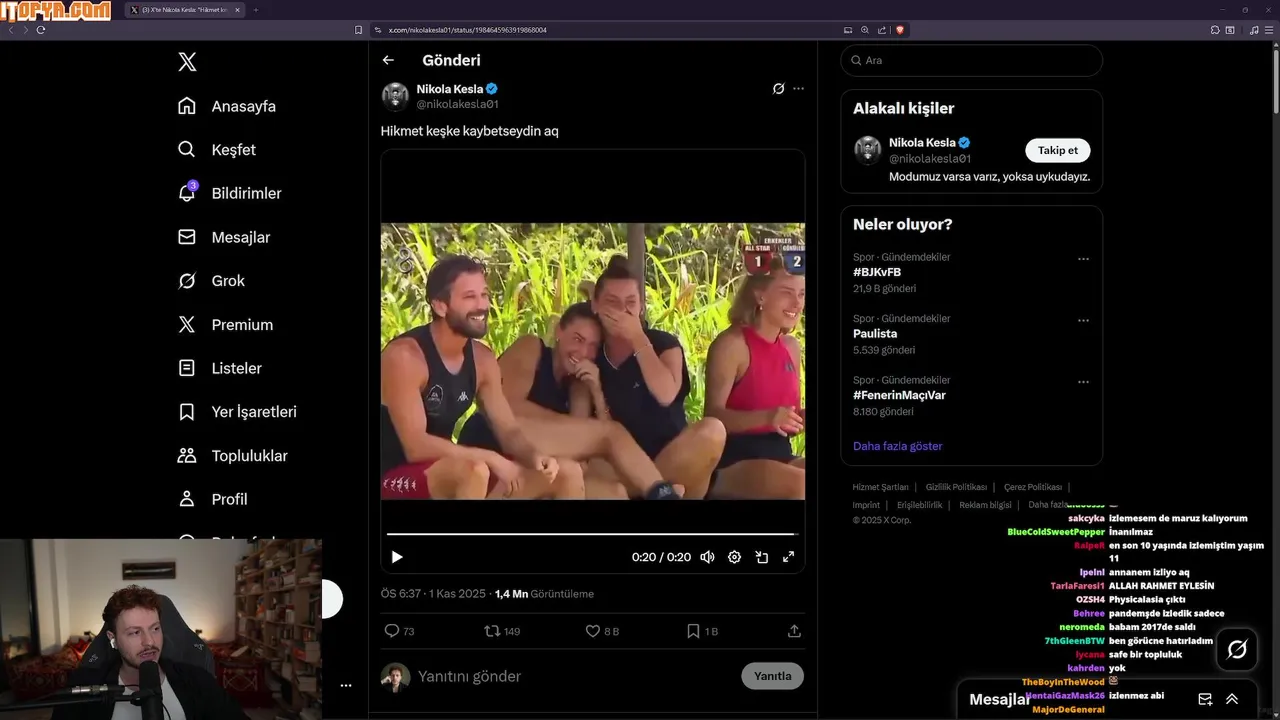Compose a new message in the Mesajlar drawer
Screen dimensions: 1280x720
(x=1205, y=699)
